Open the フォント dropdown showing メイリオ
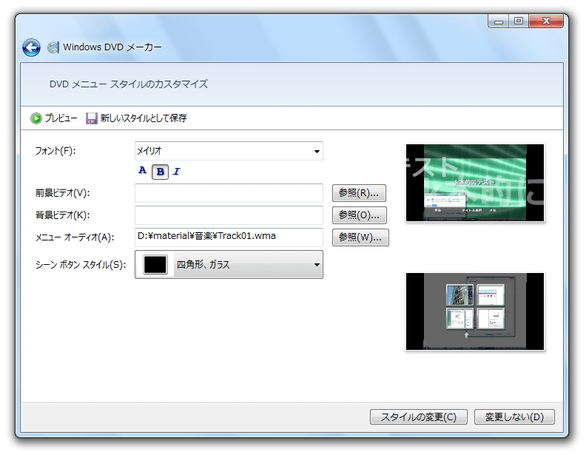This screenshot has height=455, width=586. tap(229, 151)
